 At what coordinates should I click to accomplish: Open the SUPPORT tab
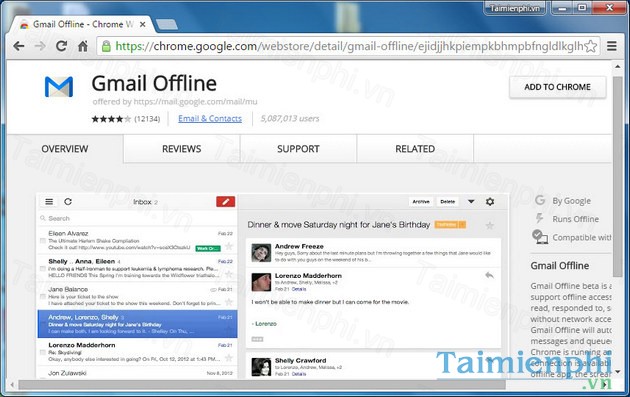298,149
